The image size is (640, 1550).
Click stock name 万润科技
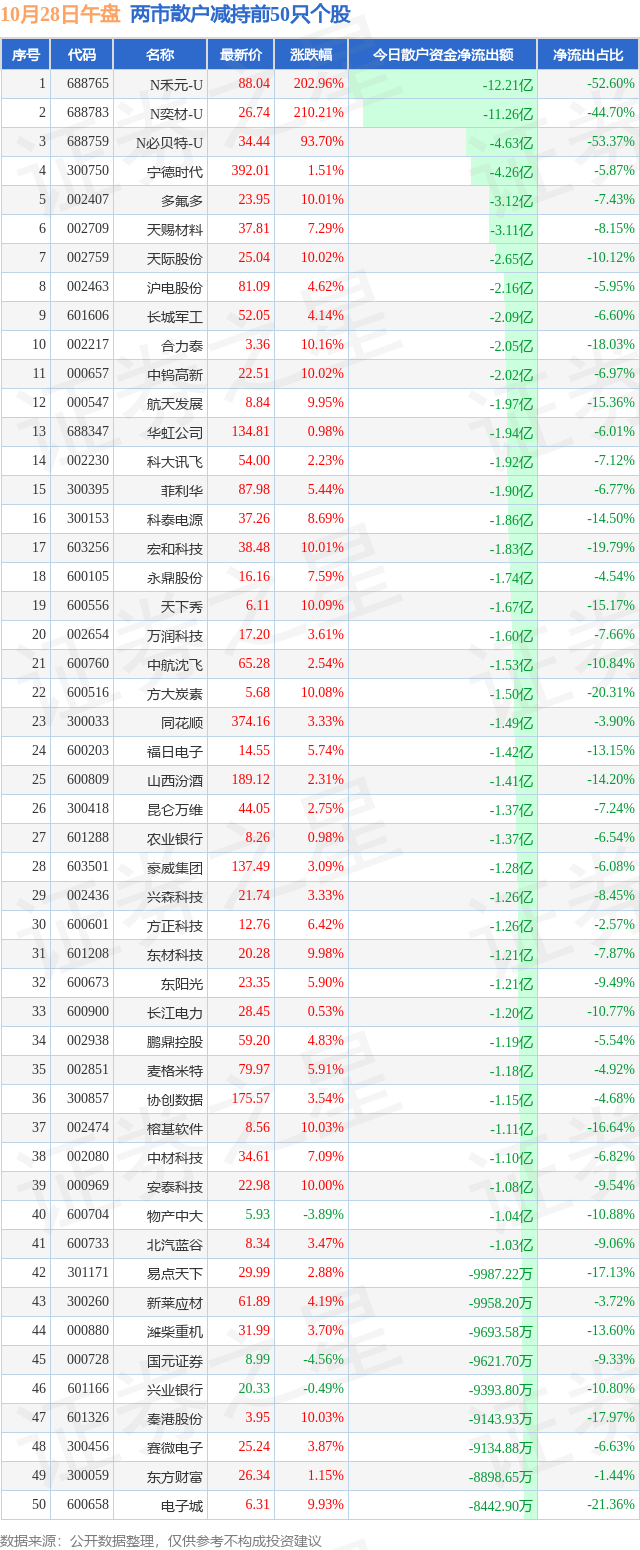pos(175,635)
